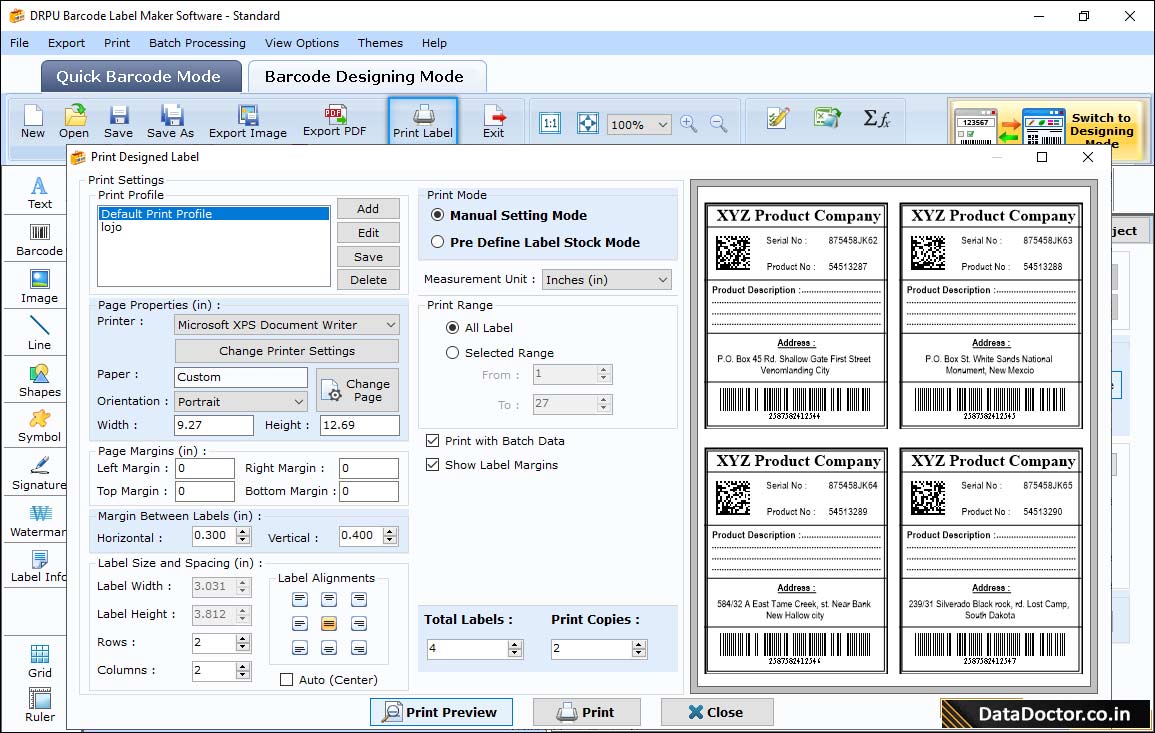Screen dimensions: 1155x733
Task: Toggle the Watermark tool
Action: [36, 522]
